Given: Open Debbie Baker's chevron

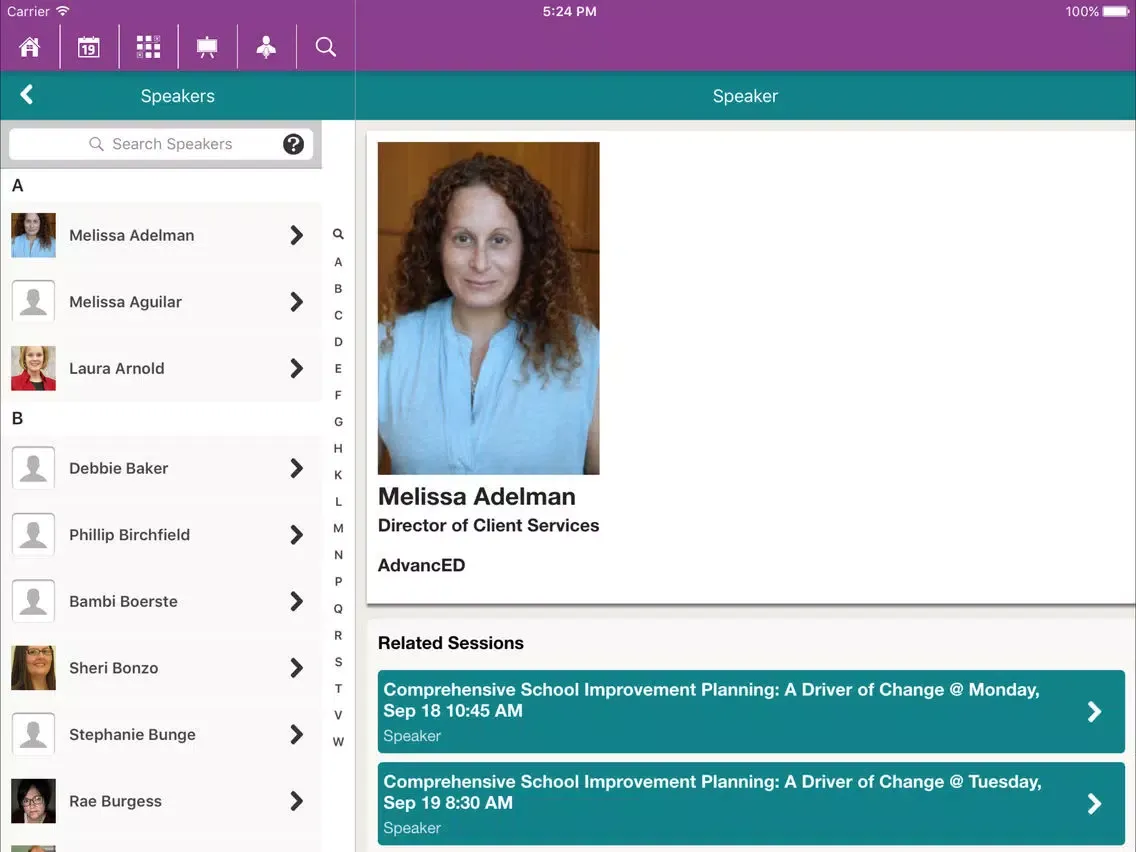Looking at the screenshot, I should click(296, 468).
